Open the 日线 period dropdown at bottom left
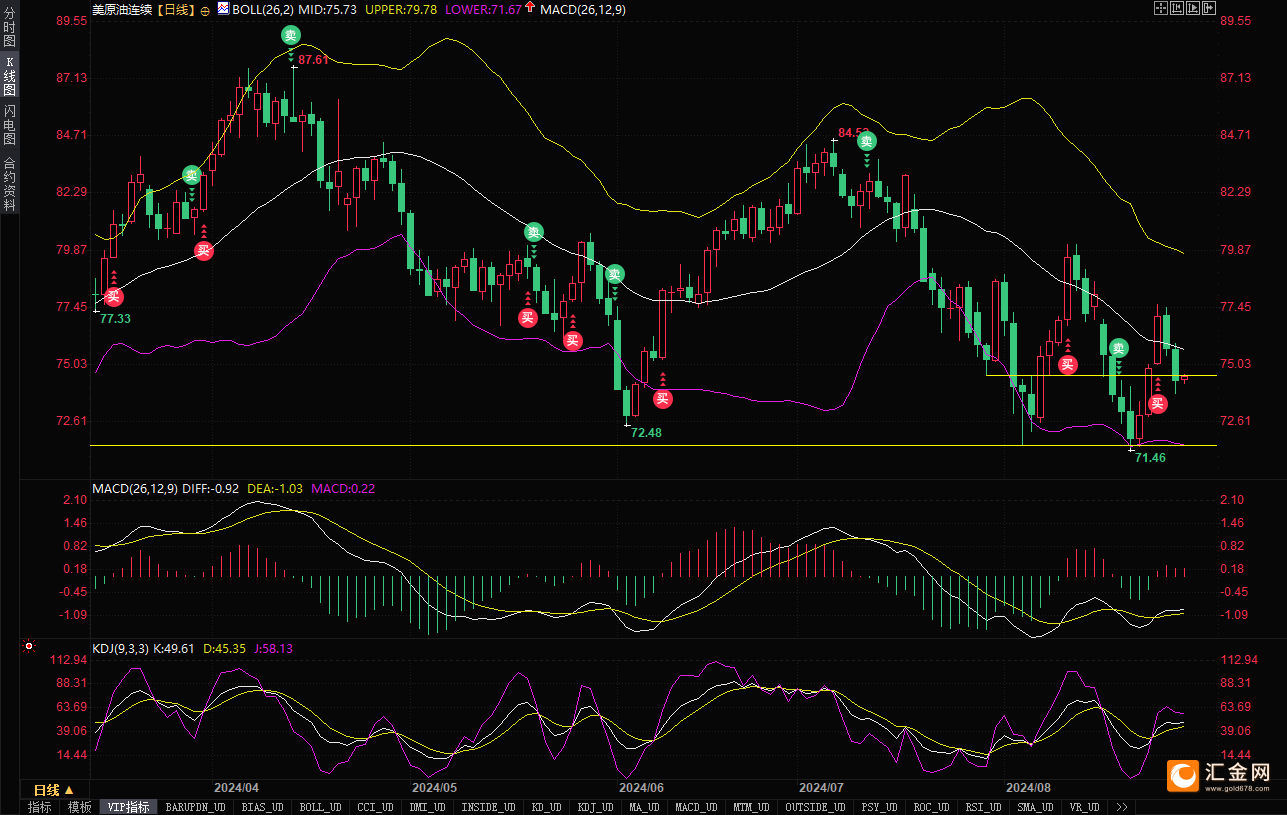Screen dimensions: 1287x815 [x=54, y=790]
